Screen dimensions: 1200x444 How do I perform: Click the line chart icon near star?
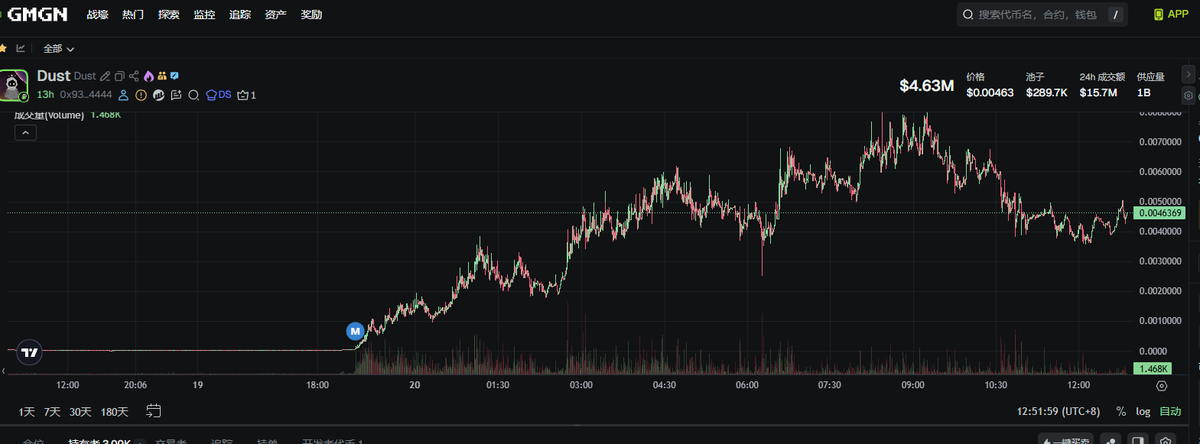pyautogui.click(x=20, y=48)
